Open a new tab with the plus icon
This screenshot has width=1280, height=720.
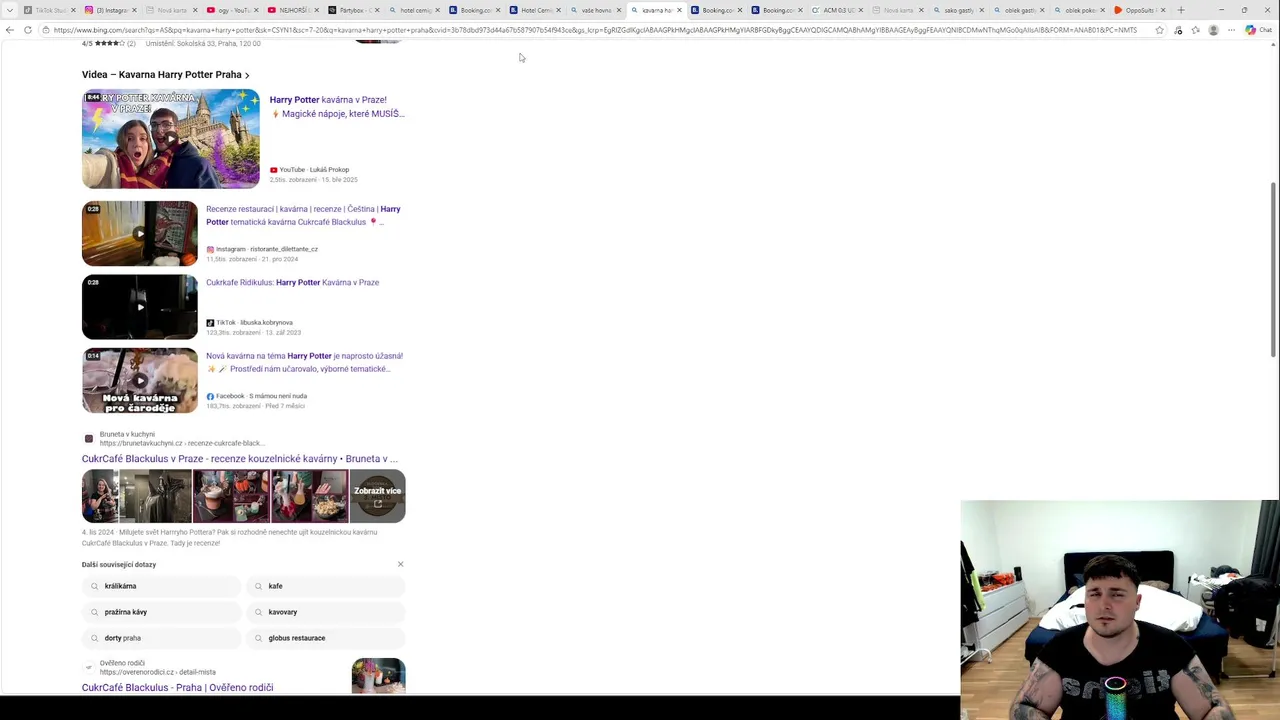pyautogui.click(x=1181, y=10)
